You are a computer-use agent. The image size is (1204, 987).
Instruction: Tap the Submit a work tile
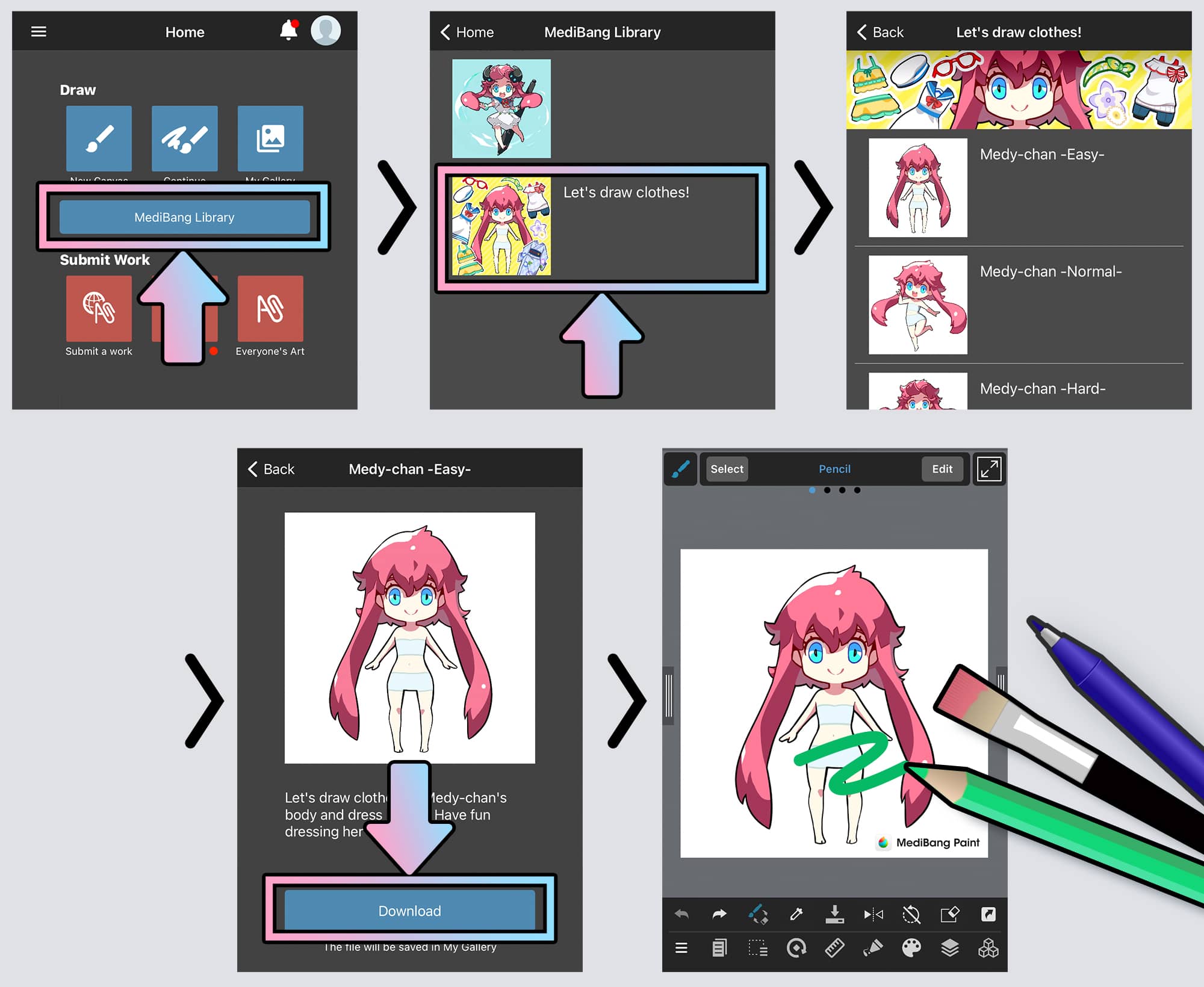click(99, 308)
